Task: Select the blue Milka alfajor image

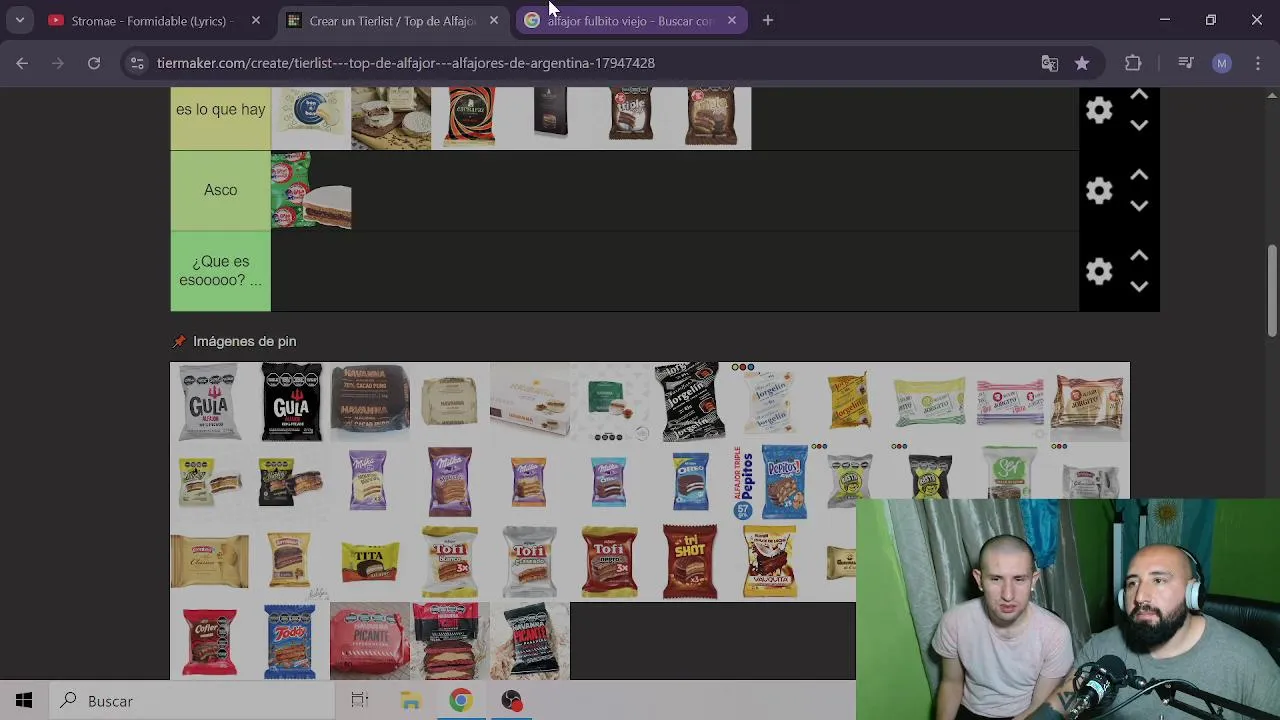Action: pyautogui.click(x=610, y=482)
